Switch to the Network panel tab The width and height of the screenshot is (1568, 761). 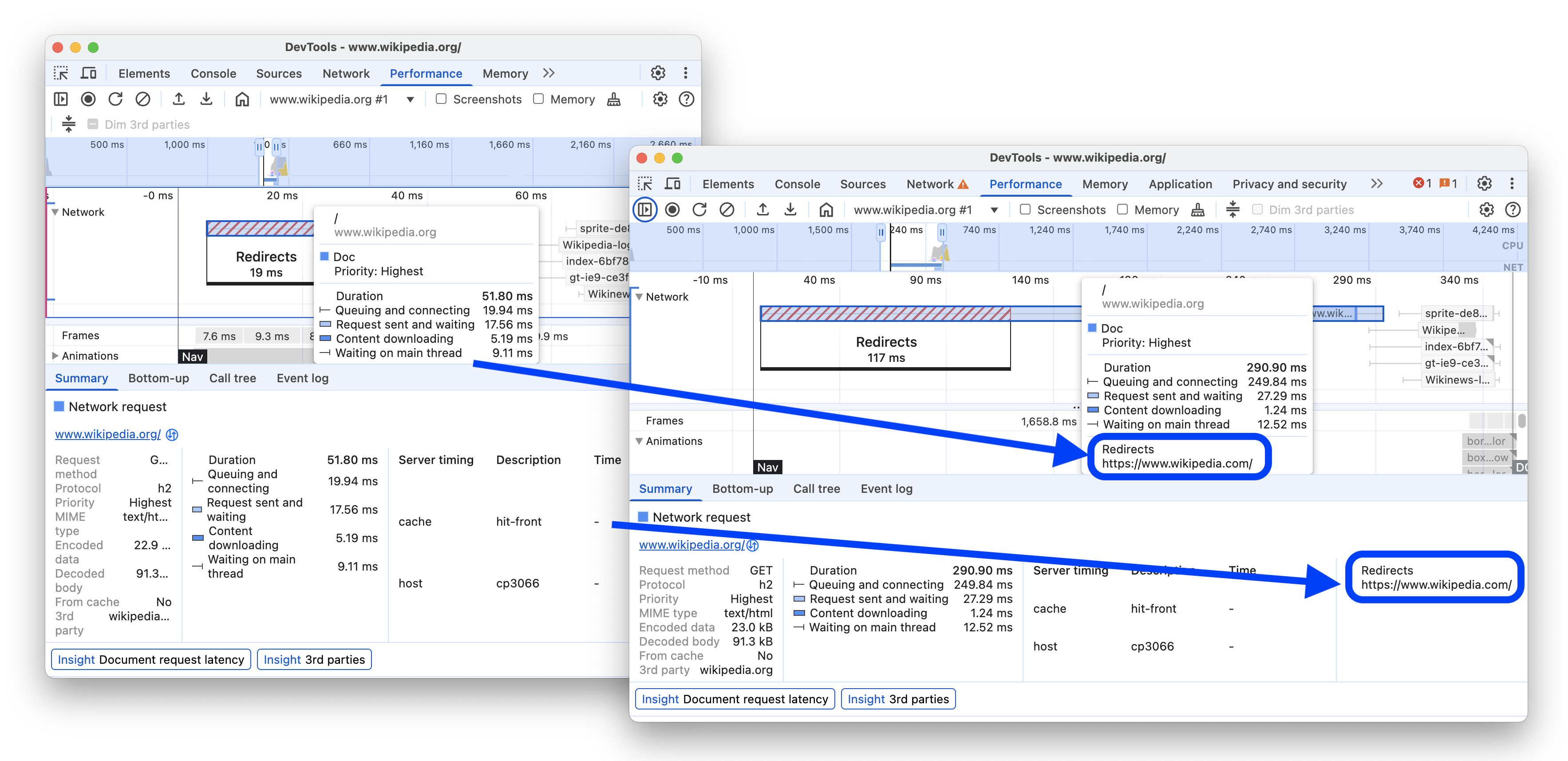click(929, 184)
